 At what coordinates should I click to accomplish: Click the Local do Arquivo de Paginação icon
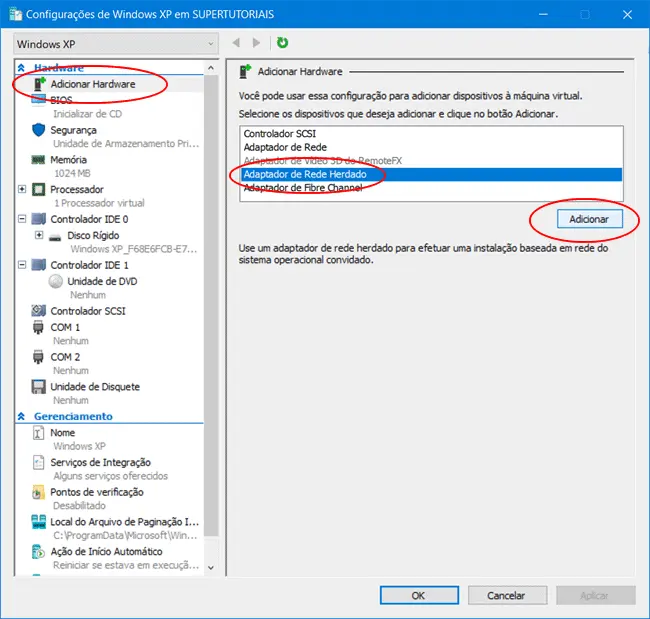[39, 522]
